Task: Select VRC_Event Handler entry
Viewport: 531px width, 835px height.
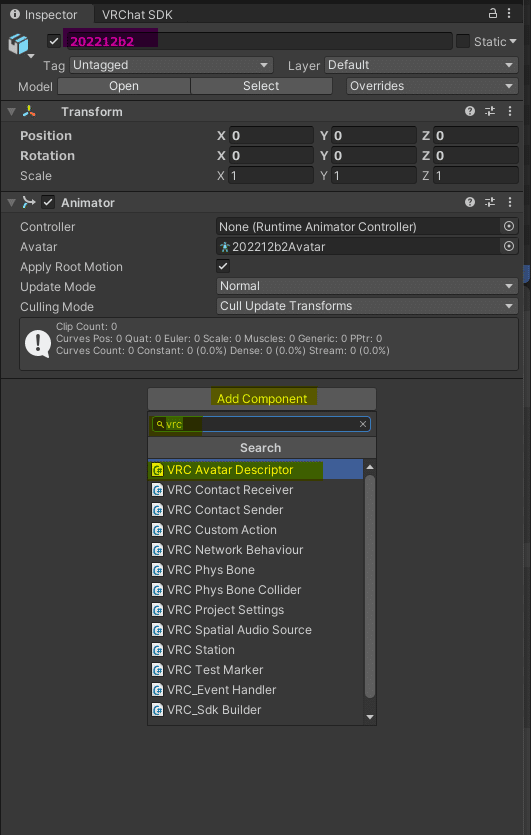Action: pyautogui.click(x=256, y=690)
